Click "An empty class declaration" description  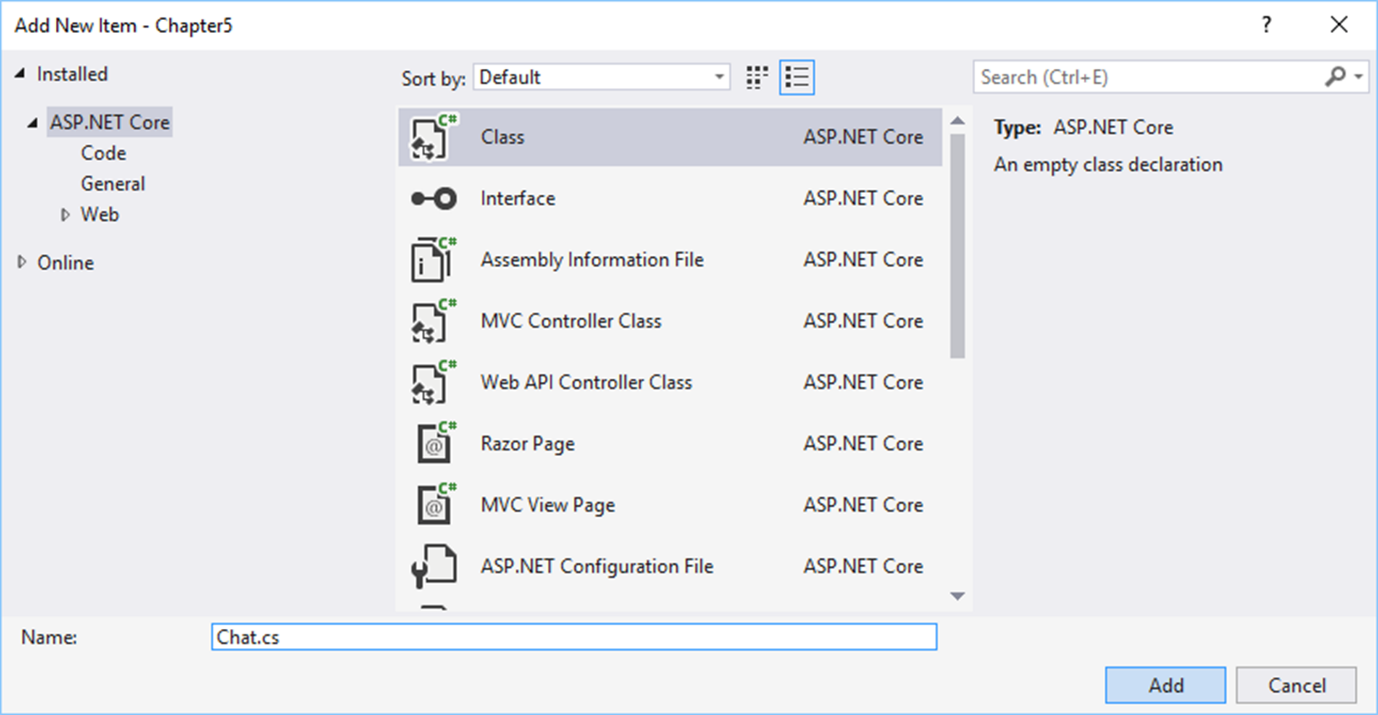[1108, 165]
